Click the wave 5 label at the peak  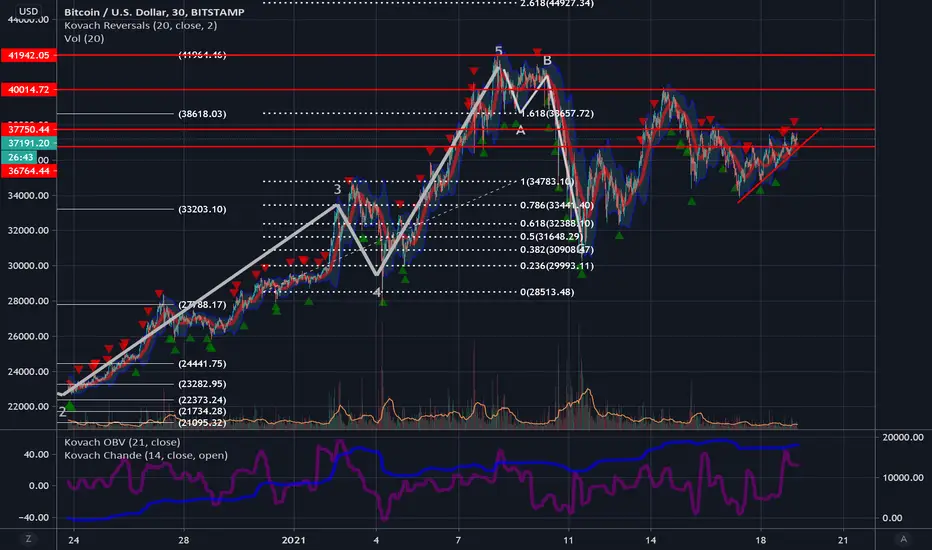499,51
